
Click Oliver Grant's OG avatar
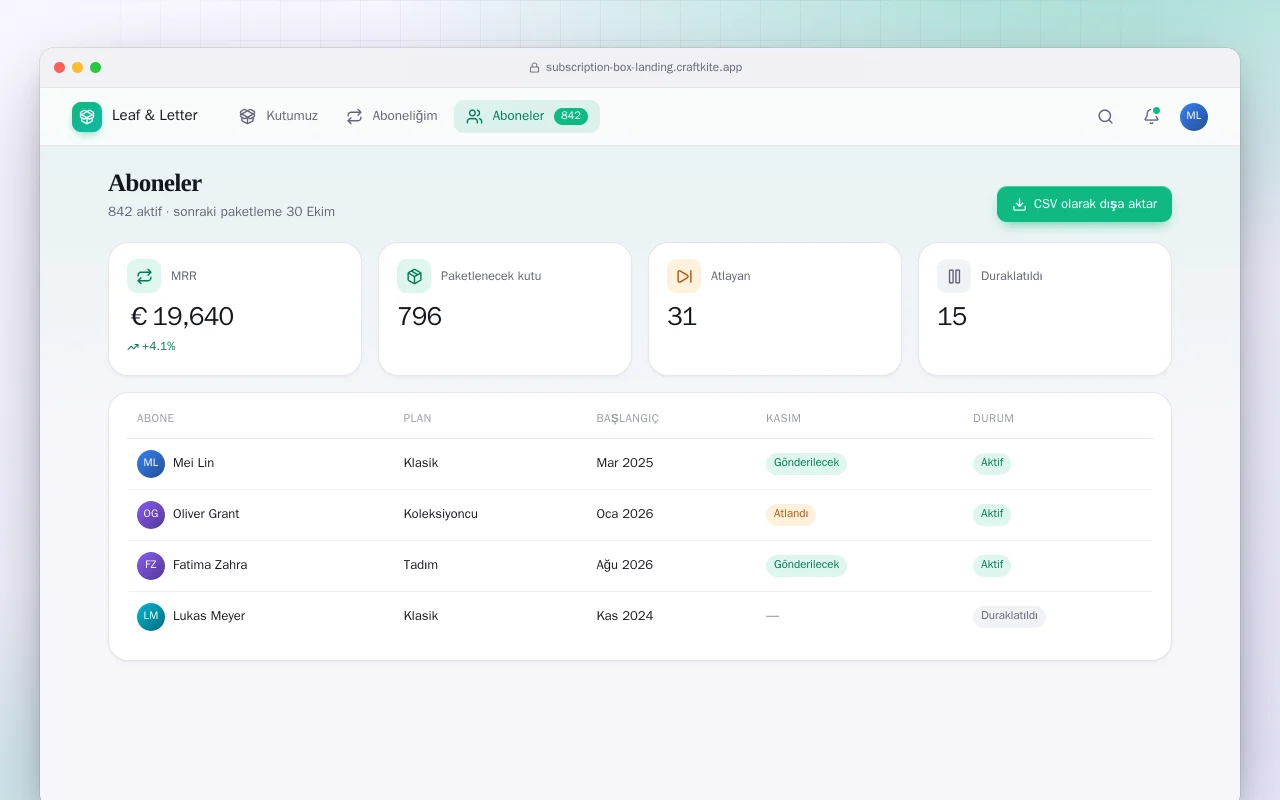pos(151,515)
